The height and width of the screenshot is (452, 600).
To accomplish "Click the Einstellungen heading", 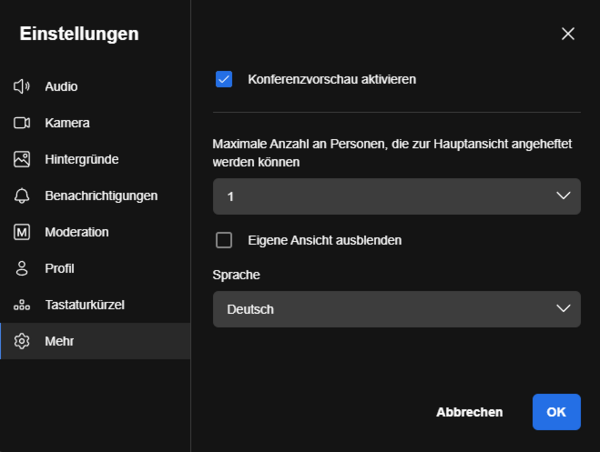I will click(79, 34).
